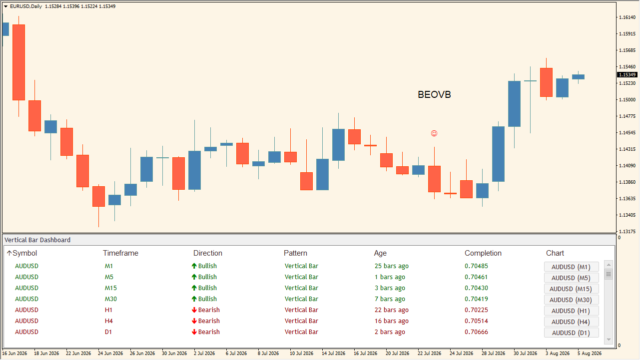
Task: Click the completion value 0.70461
Action: [476, 277]
